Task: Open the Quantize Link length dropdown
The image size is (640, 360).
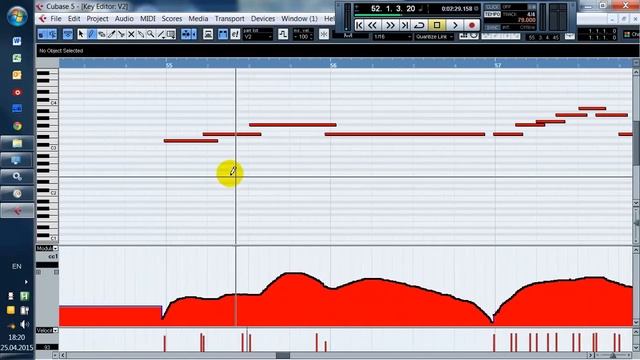Action: [434, 37]
